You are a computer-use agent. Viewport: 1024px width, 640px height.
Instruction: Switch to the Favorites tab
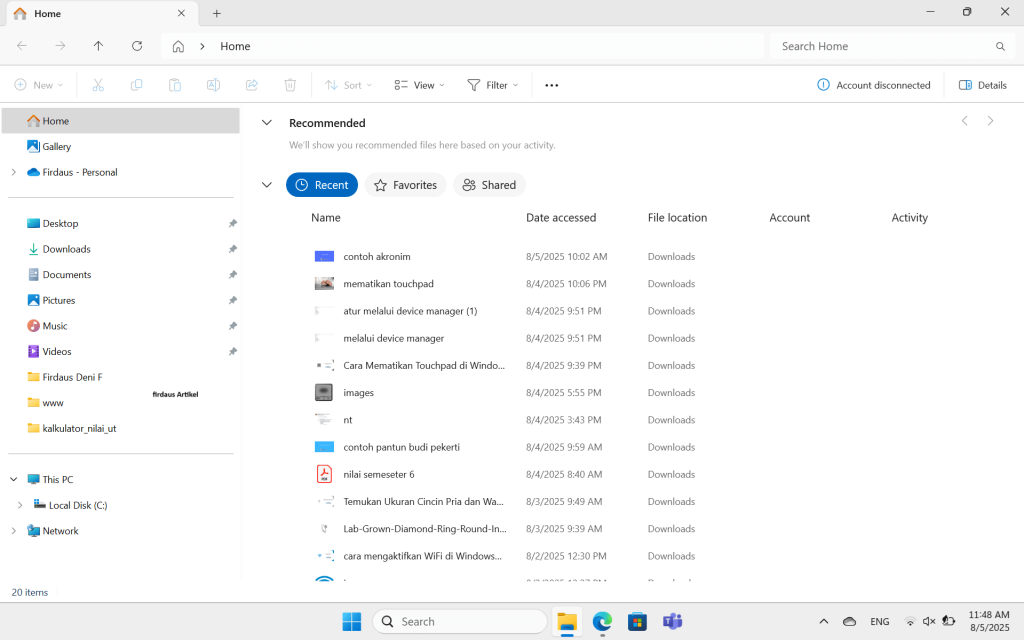click(x=405, y=185)
